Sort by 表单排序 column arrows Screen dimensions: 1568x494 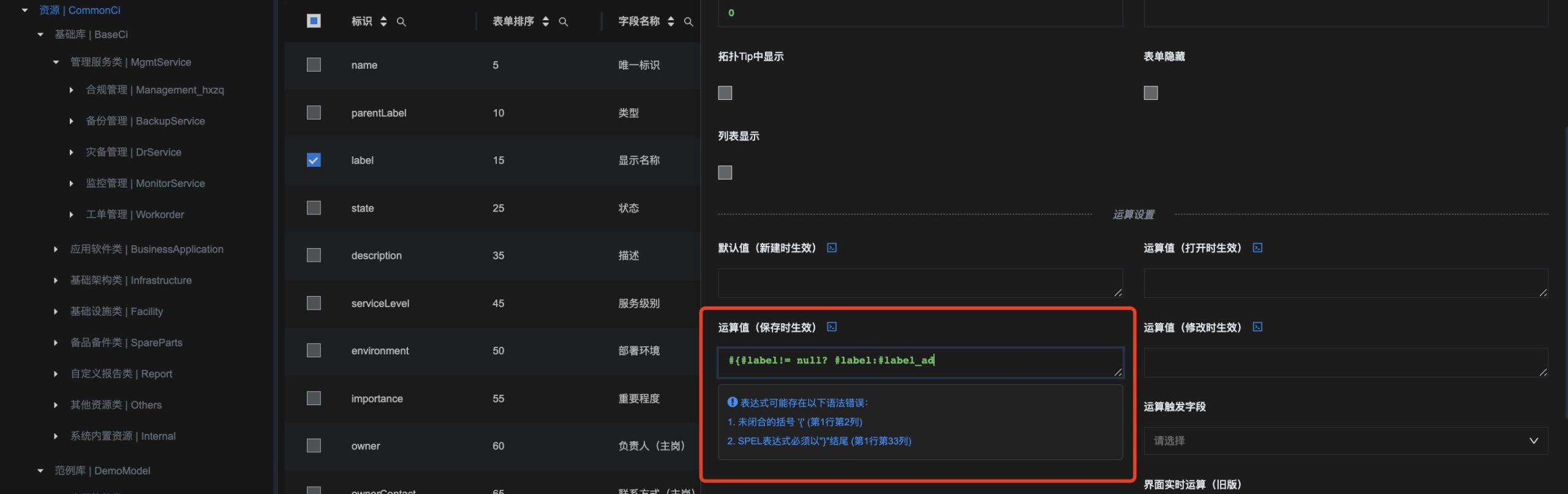coord(546,21)
